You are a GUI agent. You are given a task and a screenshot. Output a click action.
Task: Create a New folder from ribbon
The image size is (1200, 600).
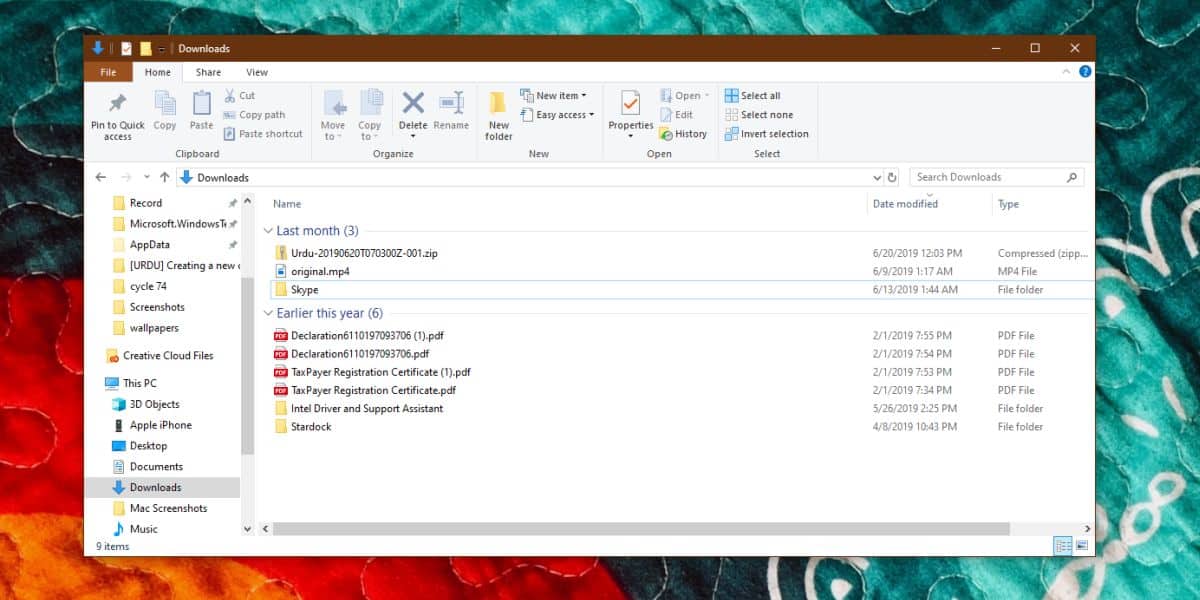click(499, 115)
